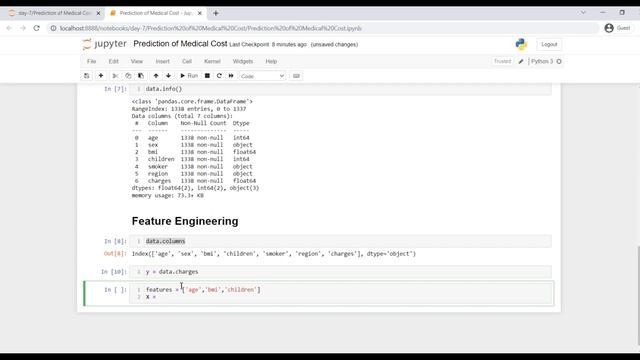Restart the kernel
Image resolution: width=640 pixels, height=360 pixels.
click(219, 76)
